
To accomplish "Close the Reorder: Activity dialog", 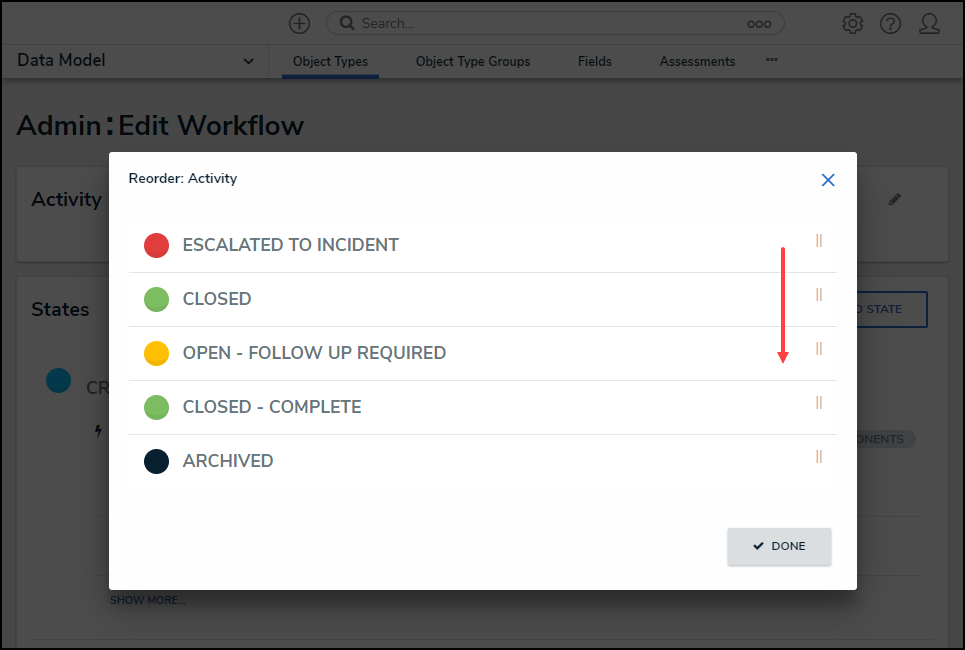I will 828,180.
